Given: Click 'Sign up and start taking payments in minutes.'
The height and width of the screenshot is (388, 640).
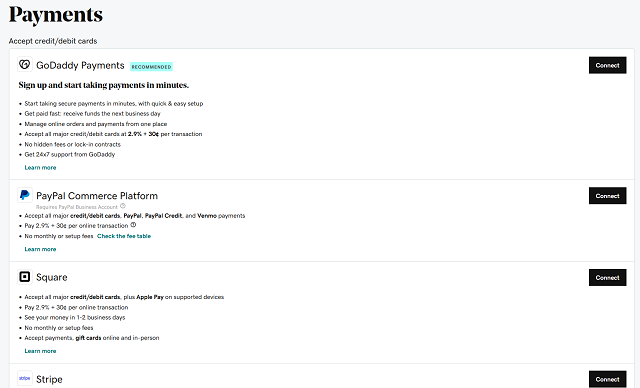Looking at the screenshot, I should (104, 85).
